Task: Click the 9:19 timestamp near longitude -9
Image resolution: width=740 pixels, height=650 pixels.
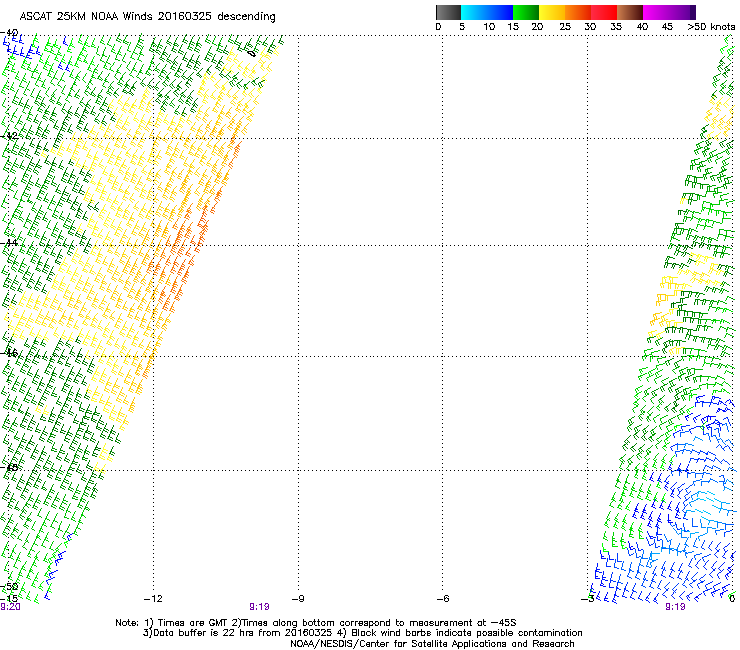Action: coord(259,606)
